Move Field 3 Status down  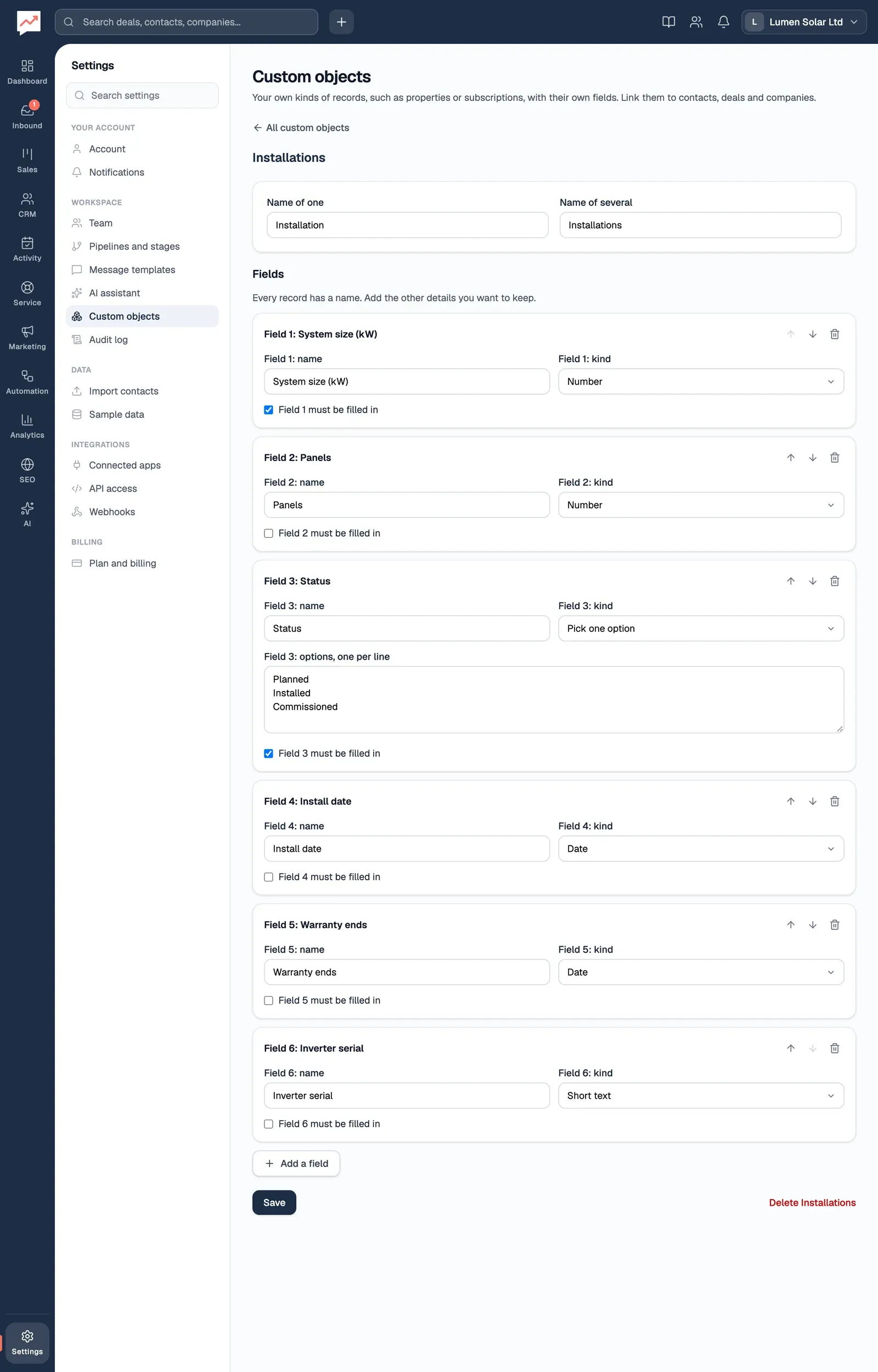coord(813,581)
